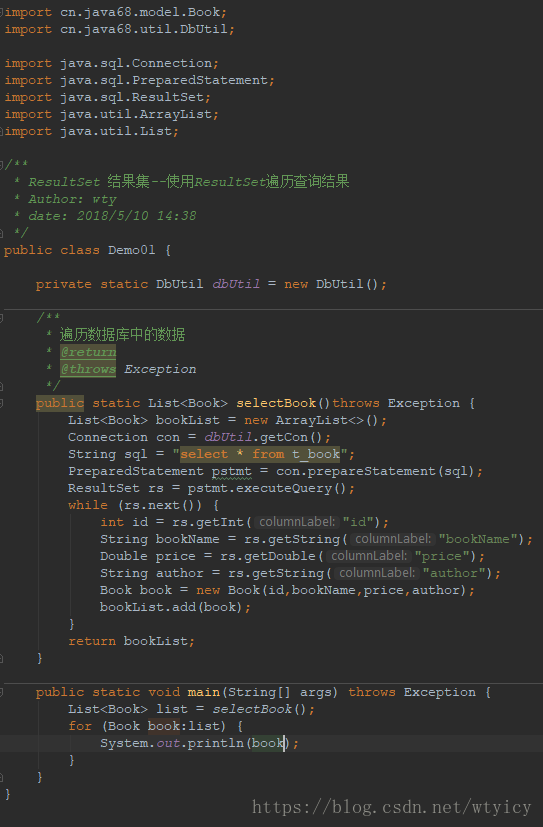Click the 'return bookList;' statement

pyautogui.click(x=131, y=641)
